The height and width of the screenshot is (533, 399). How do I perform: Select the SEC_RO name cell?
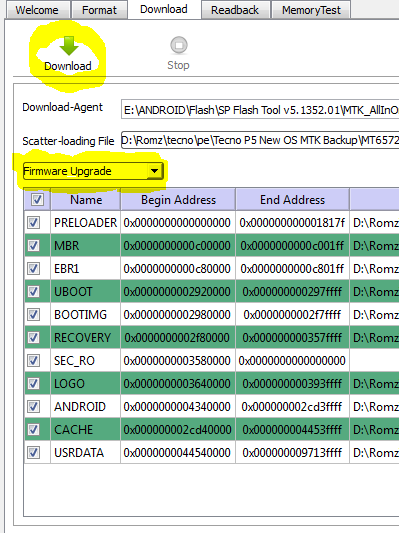[x=85, y=361]
